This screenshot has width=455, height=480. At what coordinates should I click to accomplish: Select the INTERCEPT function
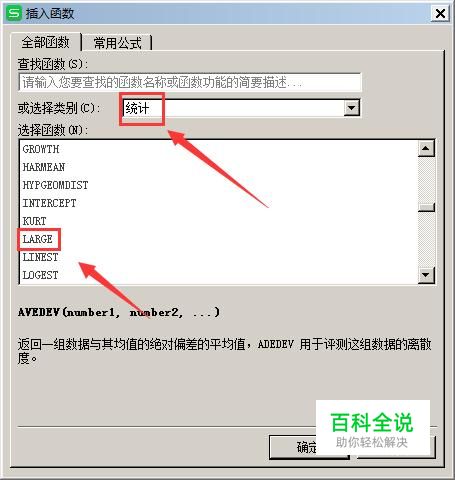(49, 203)
